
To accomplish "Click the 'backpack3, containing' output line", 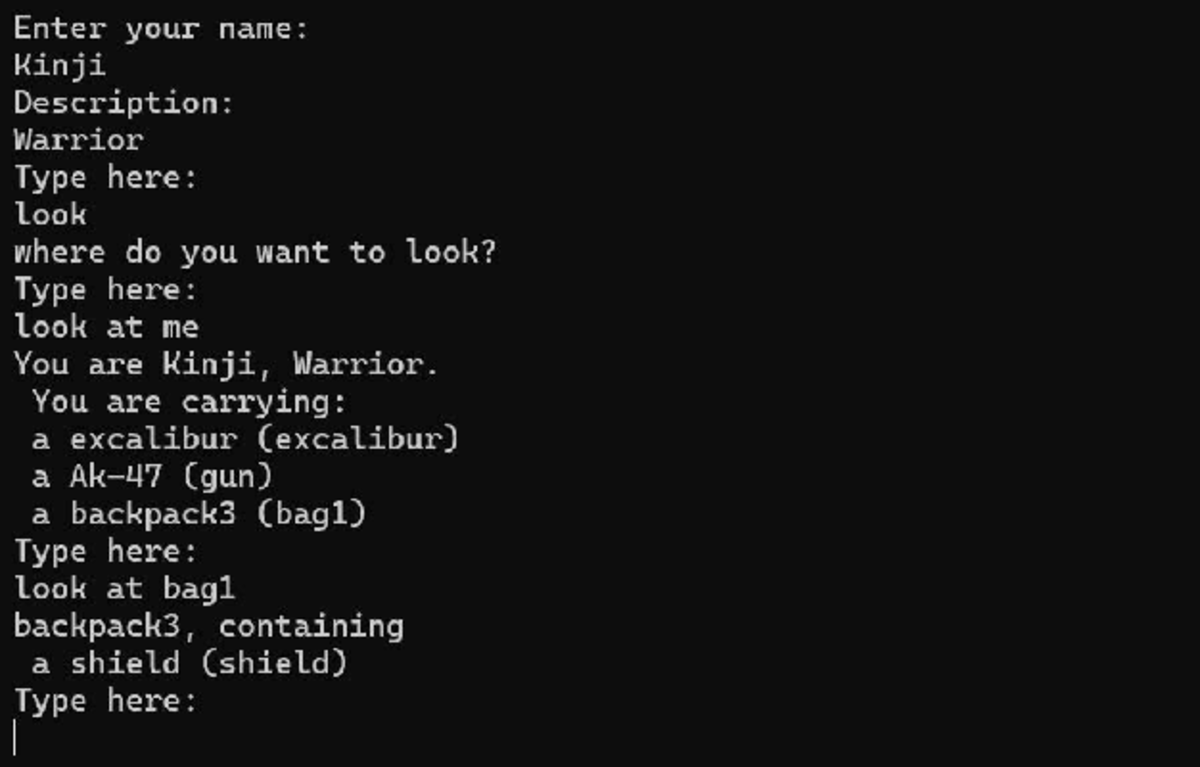I will [x=208, y=626].
